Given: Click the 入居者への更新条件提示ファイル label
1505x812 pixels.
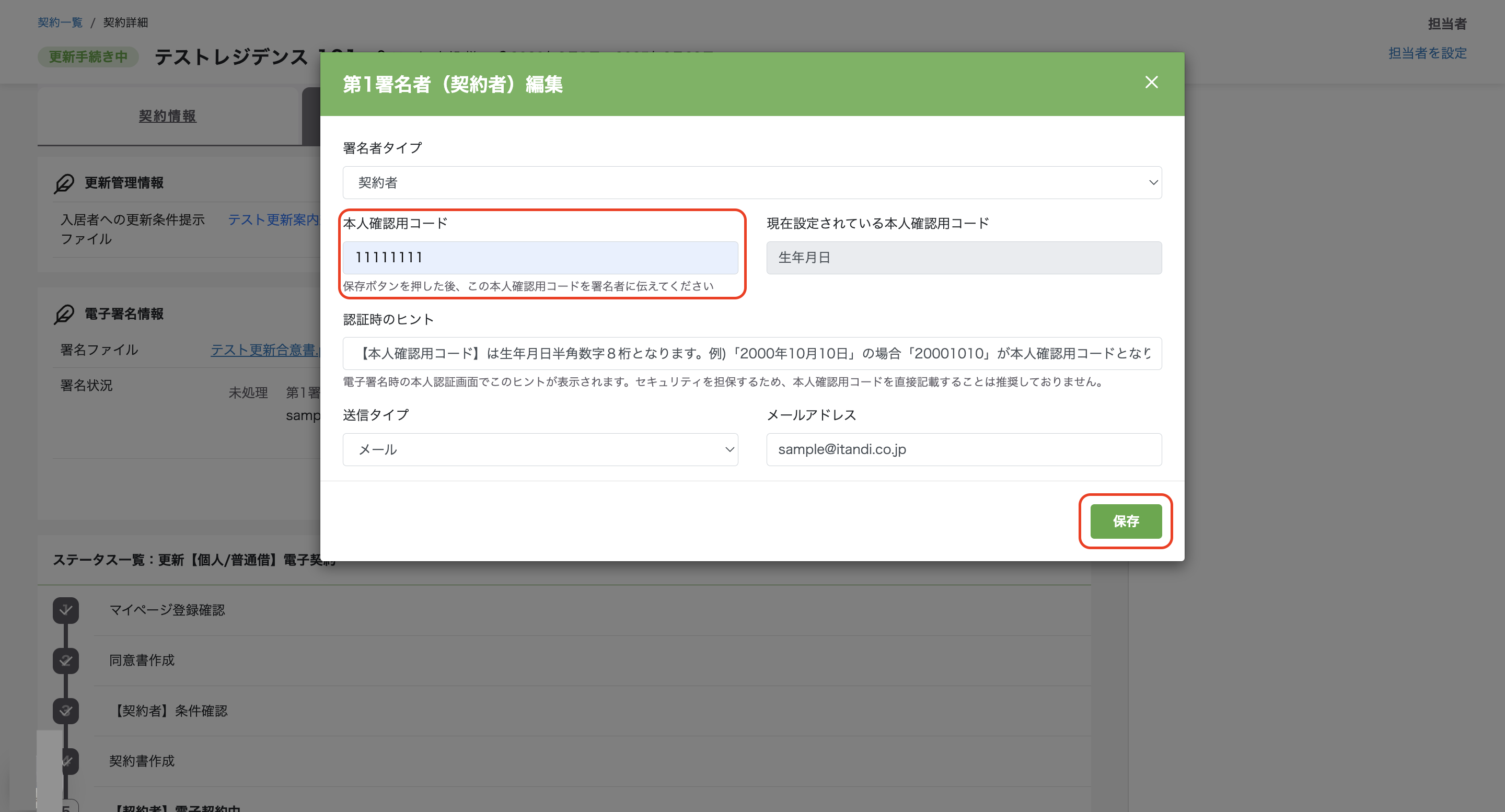Looking at the screenshot, I should (133, 229).
